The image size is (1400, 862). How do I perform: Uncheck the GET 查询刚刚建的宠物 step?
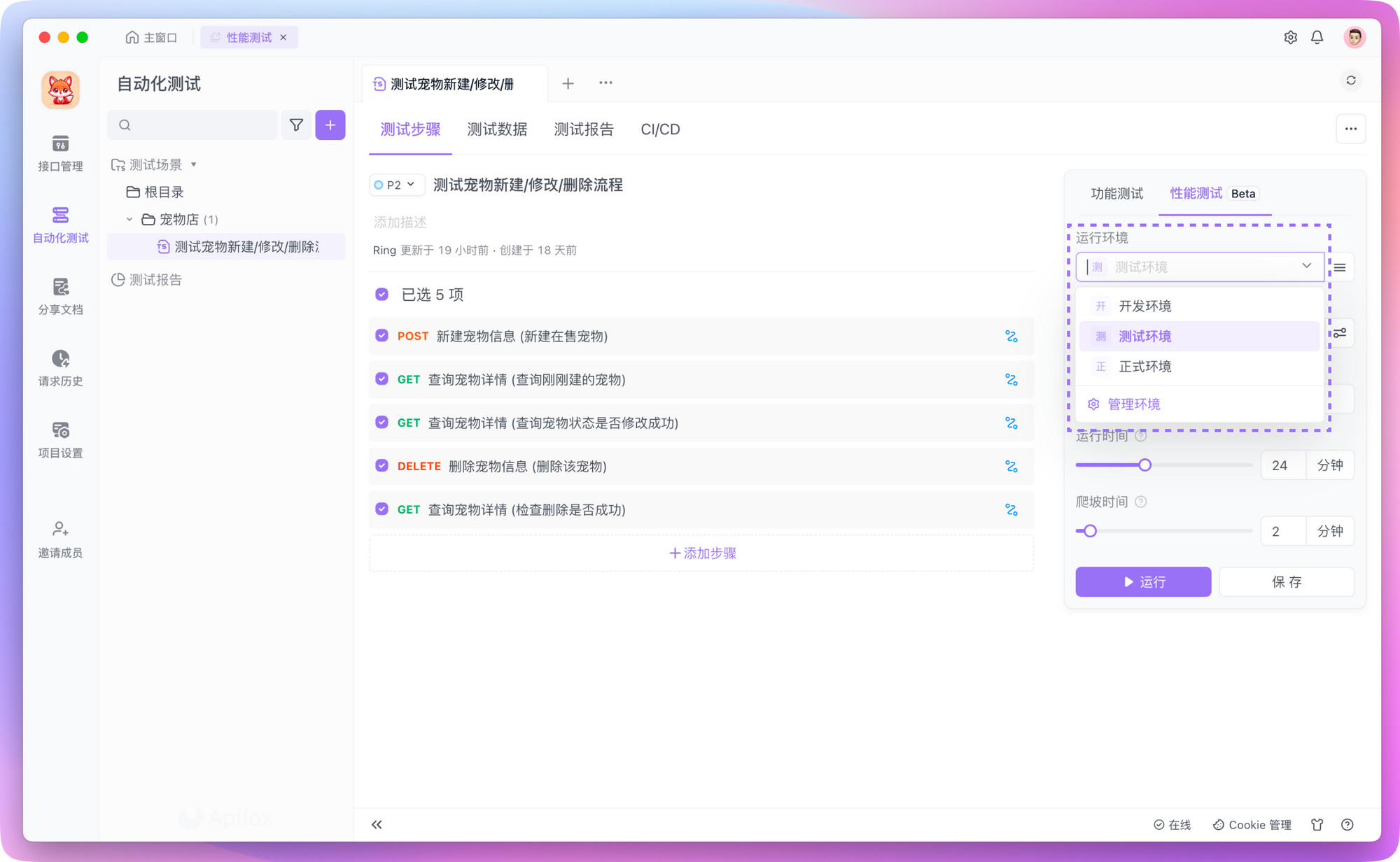click(381, 379)
